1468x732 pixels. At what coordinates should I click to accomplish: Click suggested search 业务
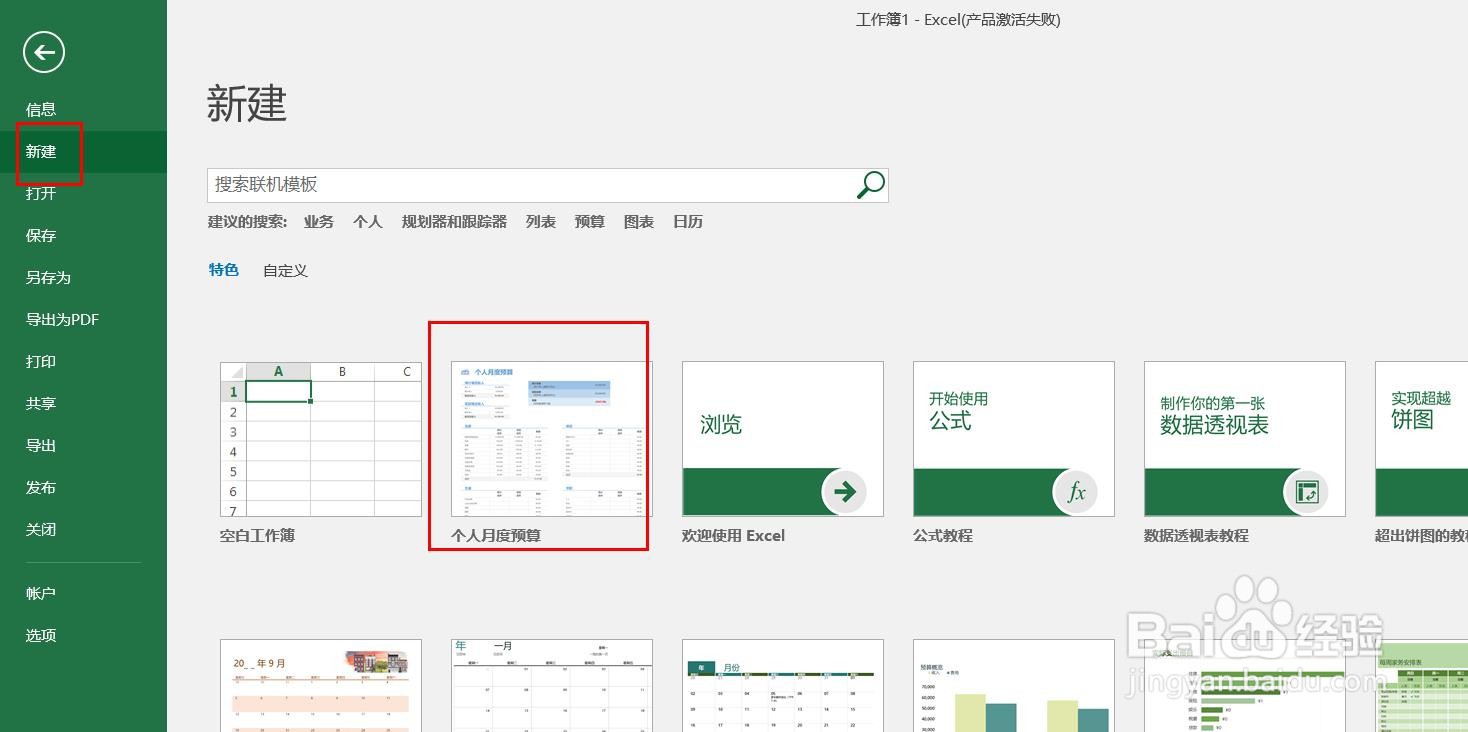pyautogui.click(x=319, y=222)
